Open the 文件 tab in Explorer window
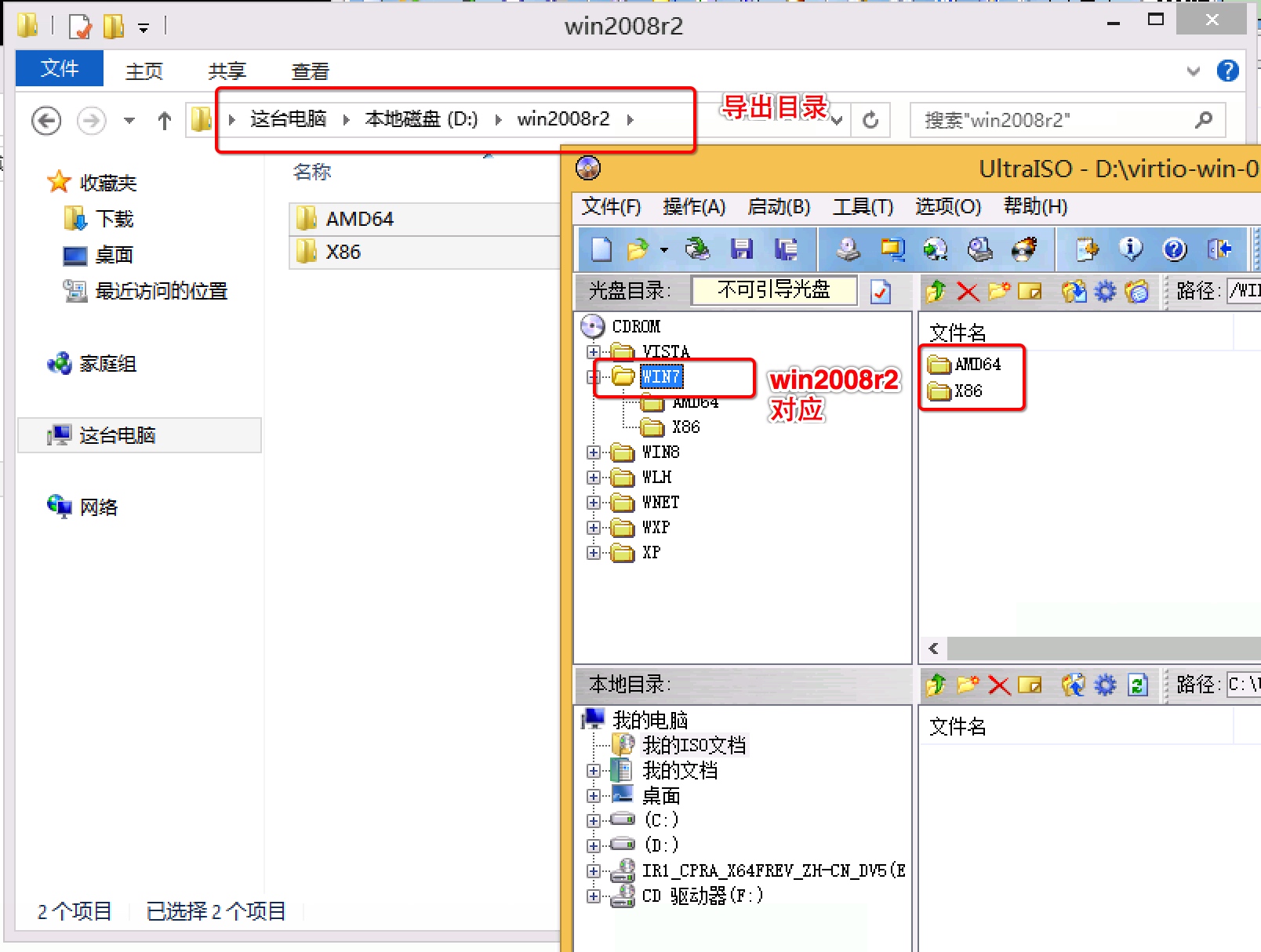This screenshot has width=1261, height=952. click(x=60, y=69)
